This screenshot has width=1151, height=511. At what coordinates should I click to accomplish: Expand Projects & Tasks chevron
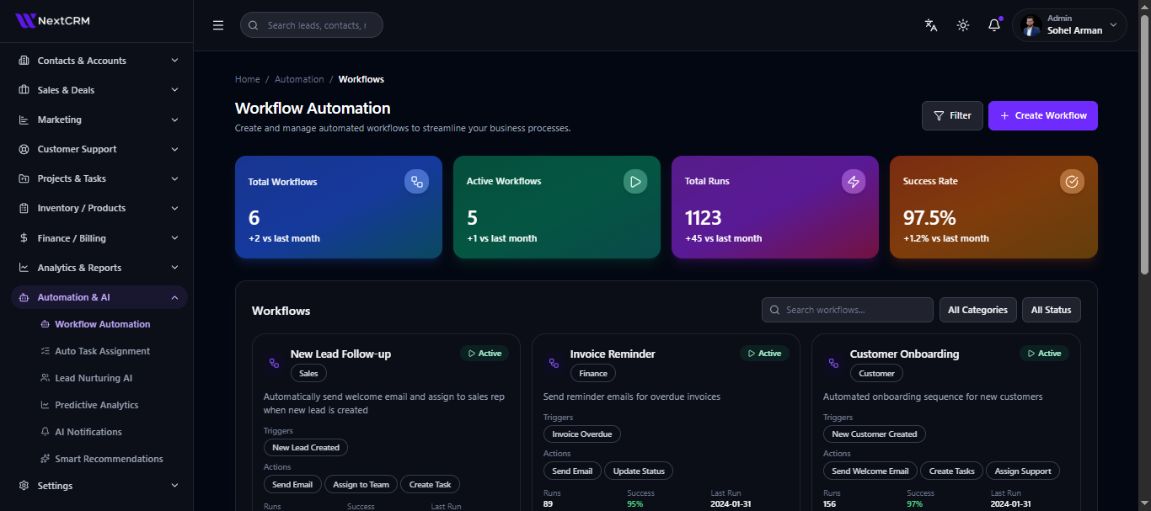tap(175, 178)
